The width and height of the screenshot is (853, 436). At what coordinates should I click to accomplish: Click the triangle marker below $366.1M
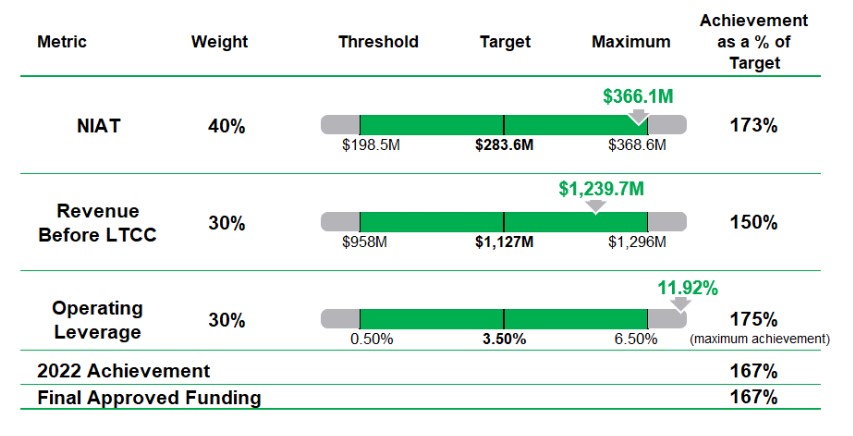click(639, 114)
